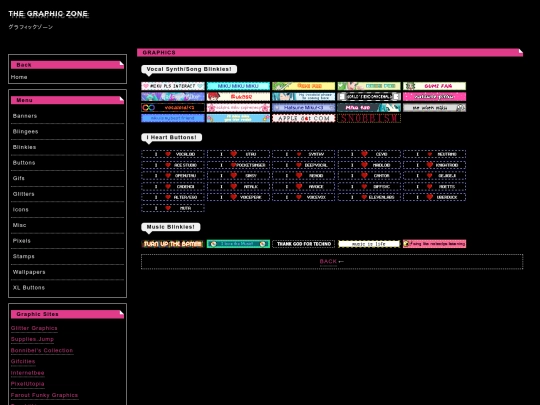The height and width of the screenshot is (405, 540).
Task: Click the 'I heart VOCALOID' button
Action: (x=173, y=154)
